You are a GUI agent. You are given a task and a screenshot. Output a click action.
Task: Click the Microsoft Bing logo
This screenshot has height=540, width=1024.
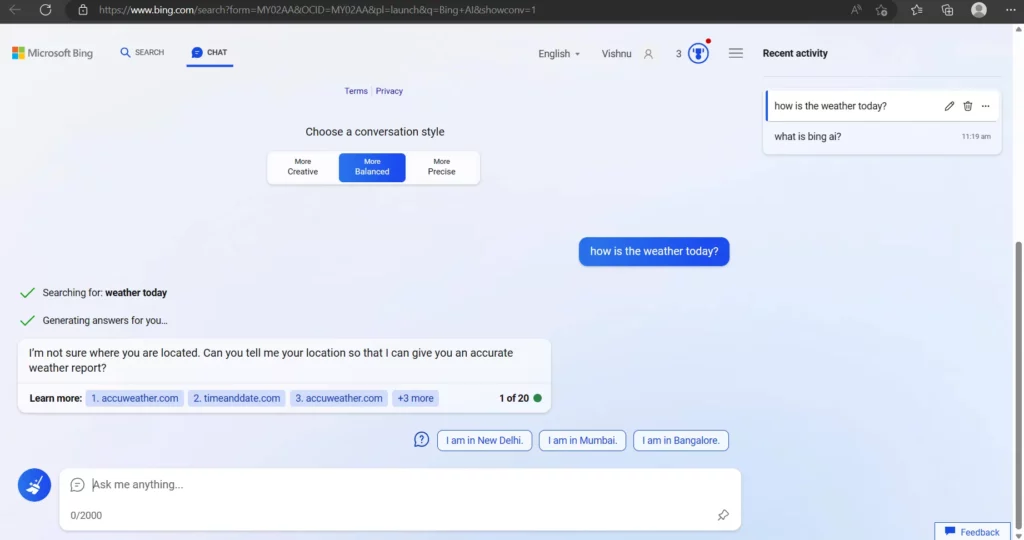point(52,53)
